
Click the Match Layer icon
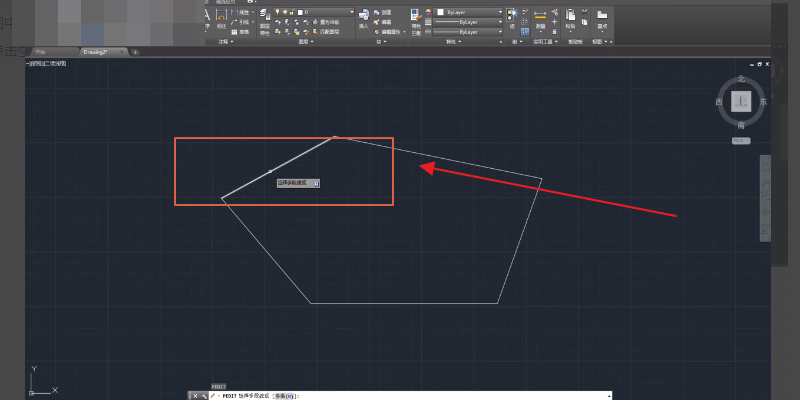click(315, 32)
